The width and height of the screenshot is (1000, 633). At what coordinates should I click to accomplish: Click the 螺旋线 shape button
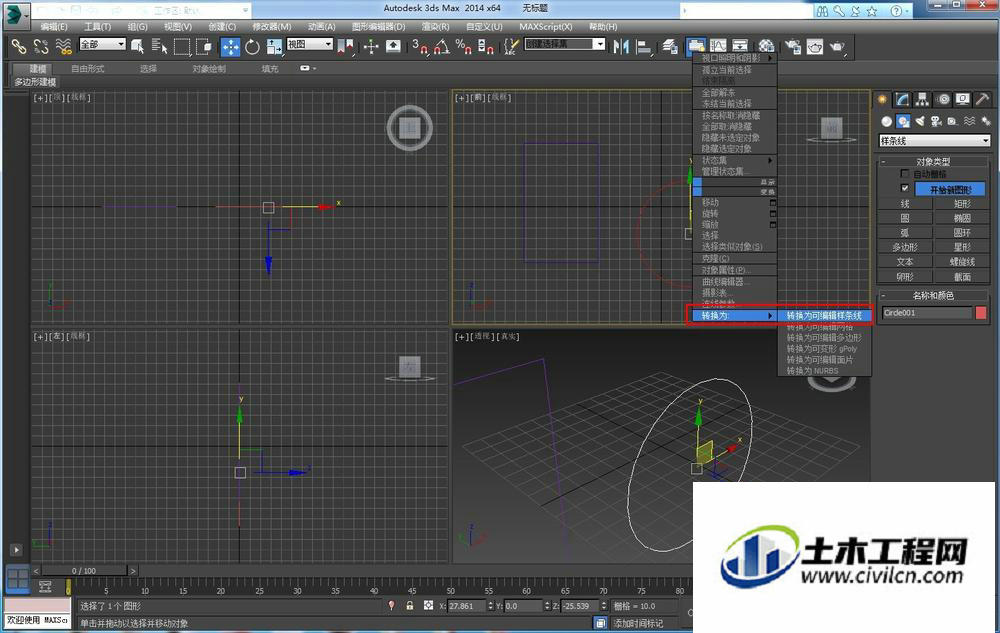962,262
